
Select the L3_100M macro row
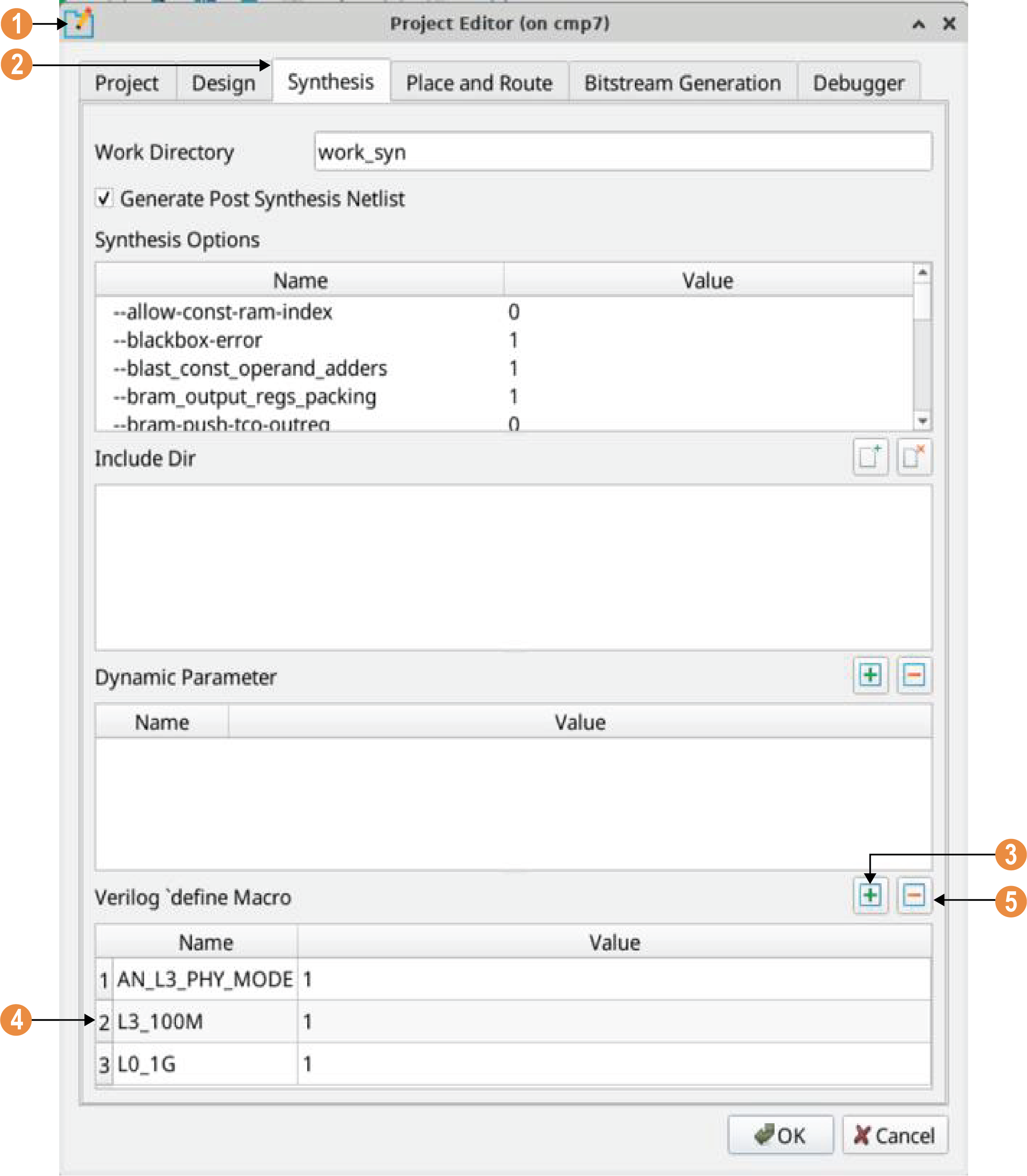161,1021
